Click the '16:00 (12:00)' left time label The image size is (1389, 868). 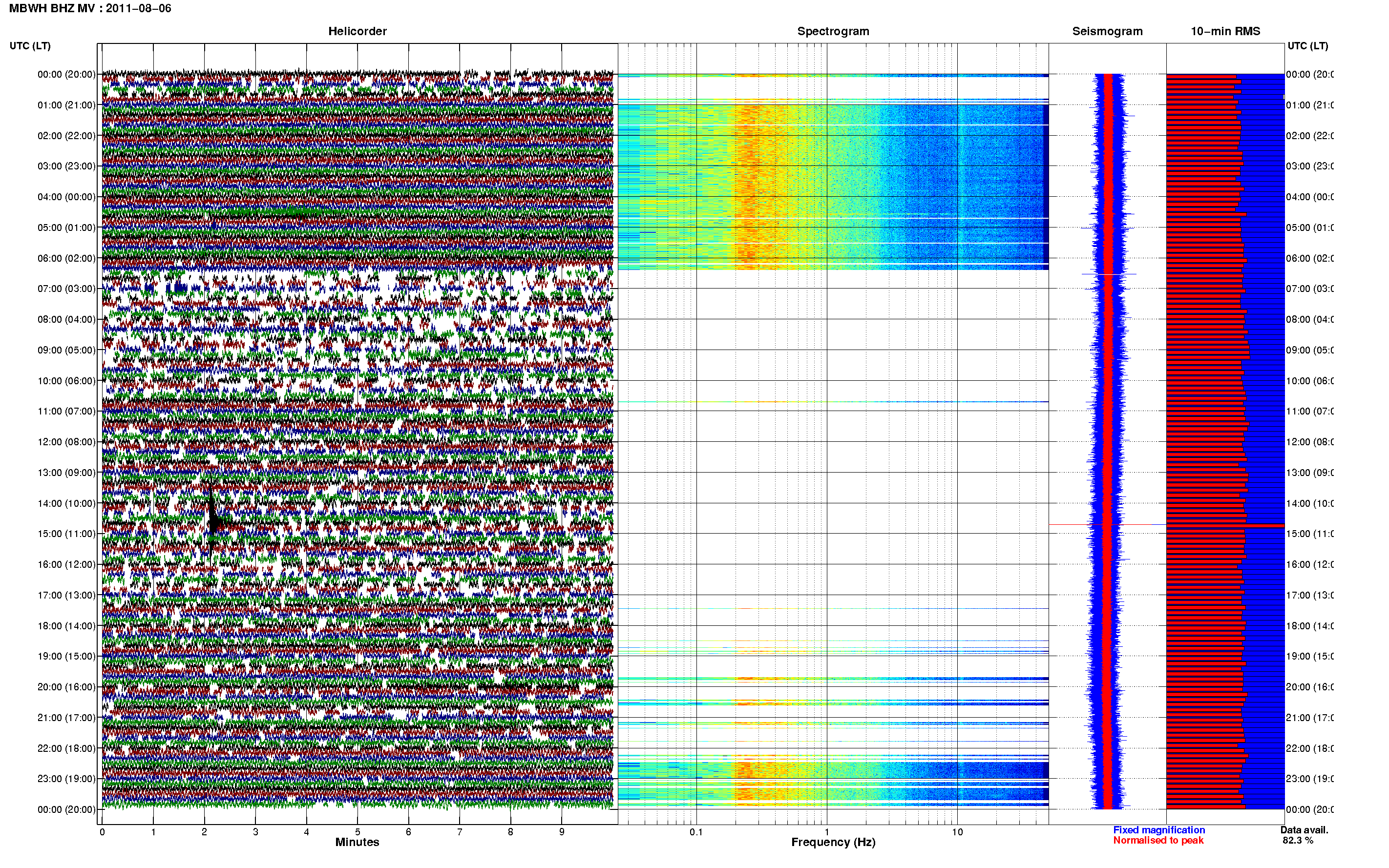(66, 564)
